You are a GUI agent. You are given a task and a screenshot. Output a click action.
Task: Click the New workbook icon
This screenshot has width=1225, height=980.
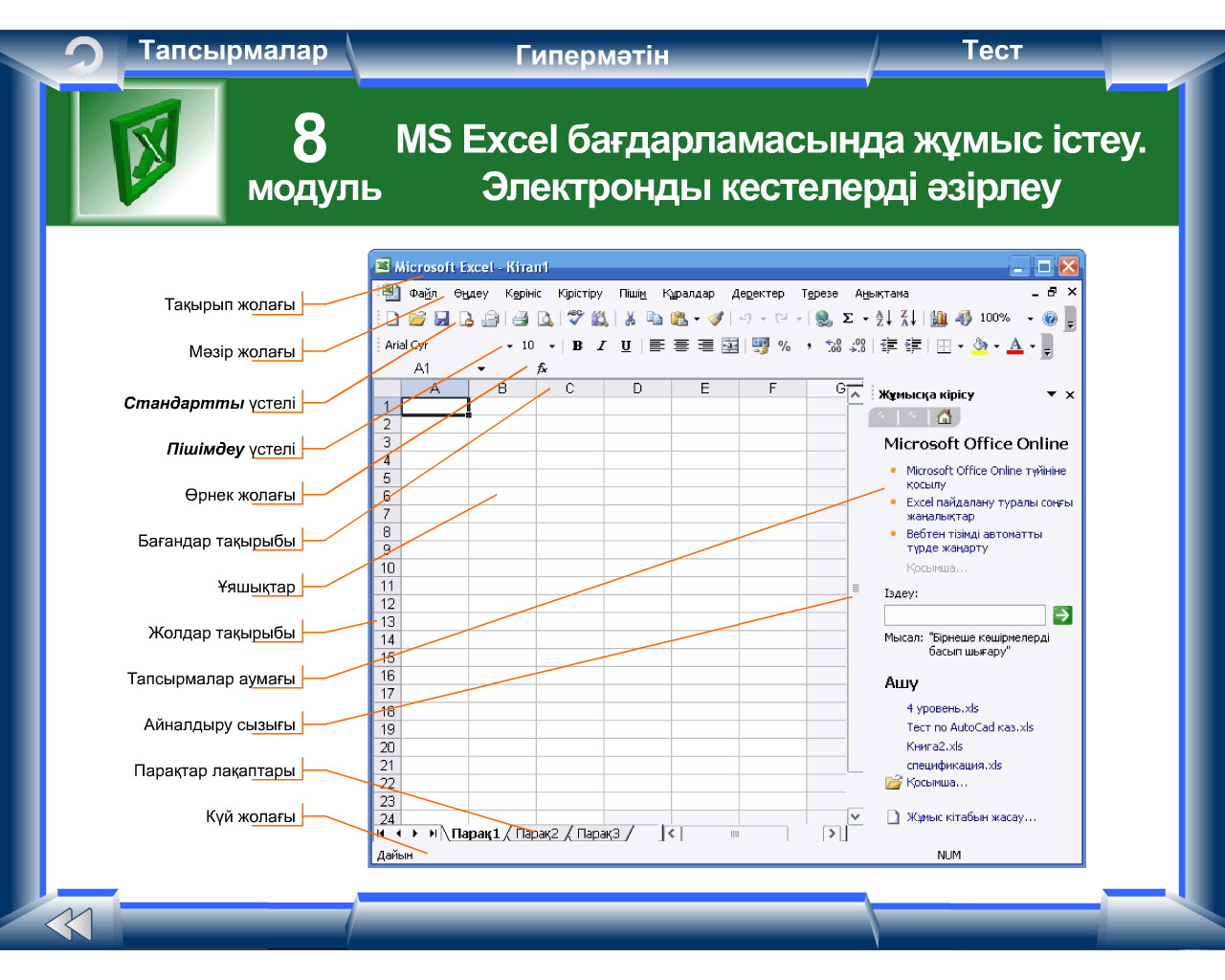(392, 319)
